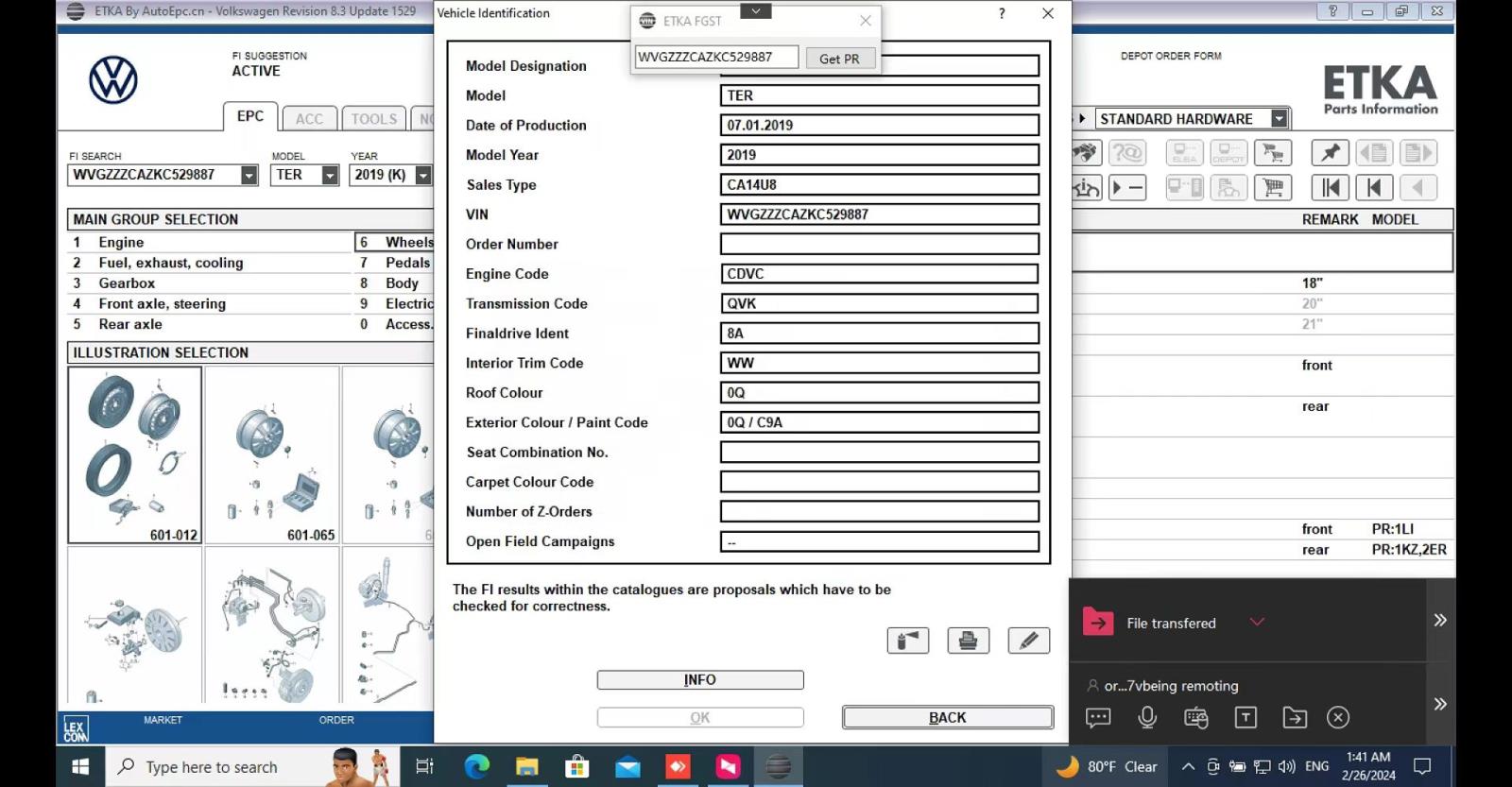Switch to the EPC tab

250,116
